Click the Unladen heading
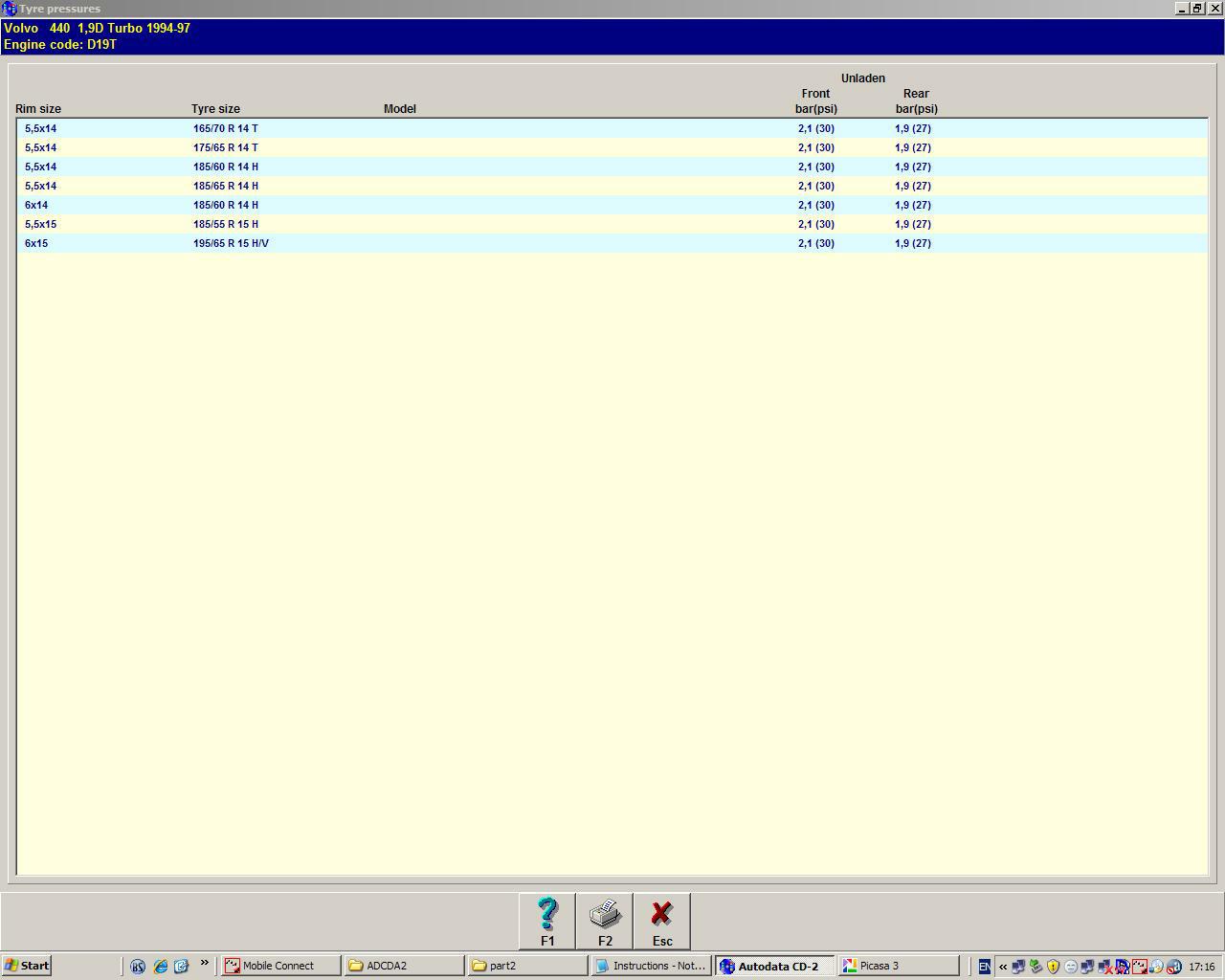The height and width of the screenshot is (980, 1225). tap(863, 78)
